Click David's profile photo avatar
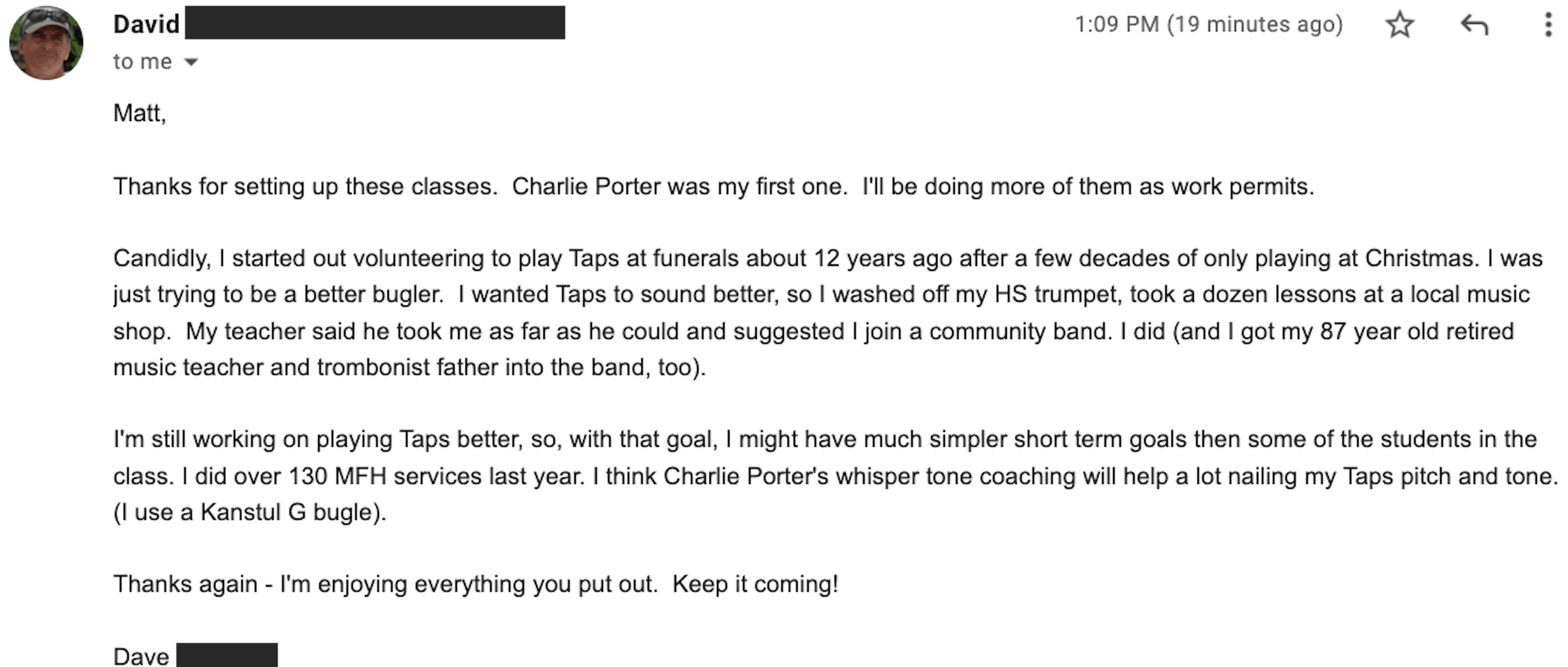 click(47, 42)
